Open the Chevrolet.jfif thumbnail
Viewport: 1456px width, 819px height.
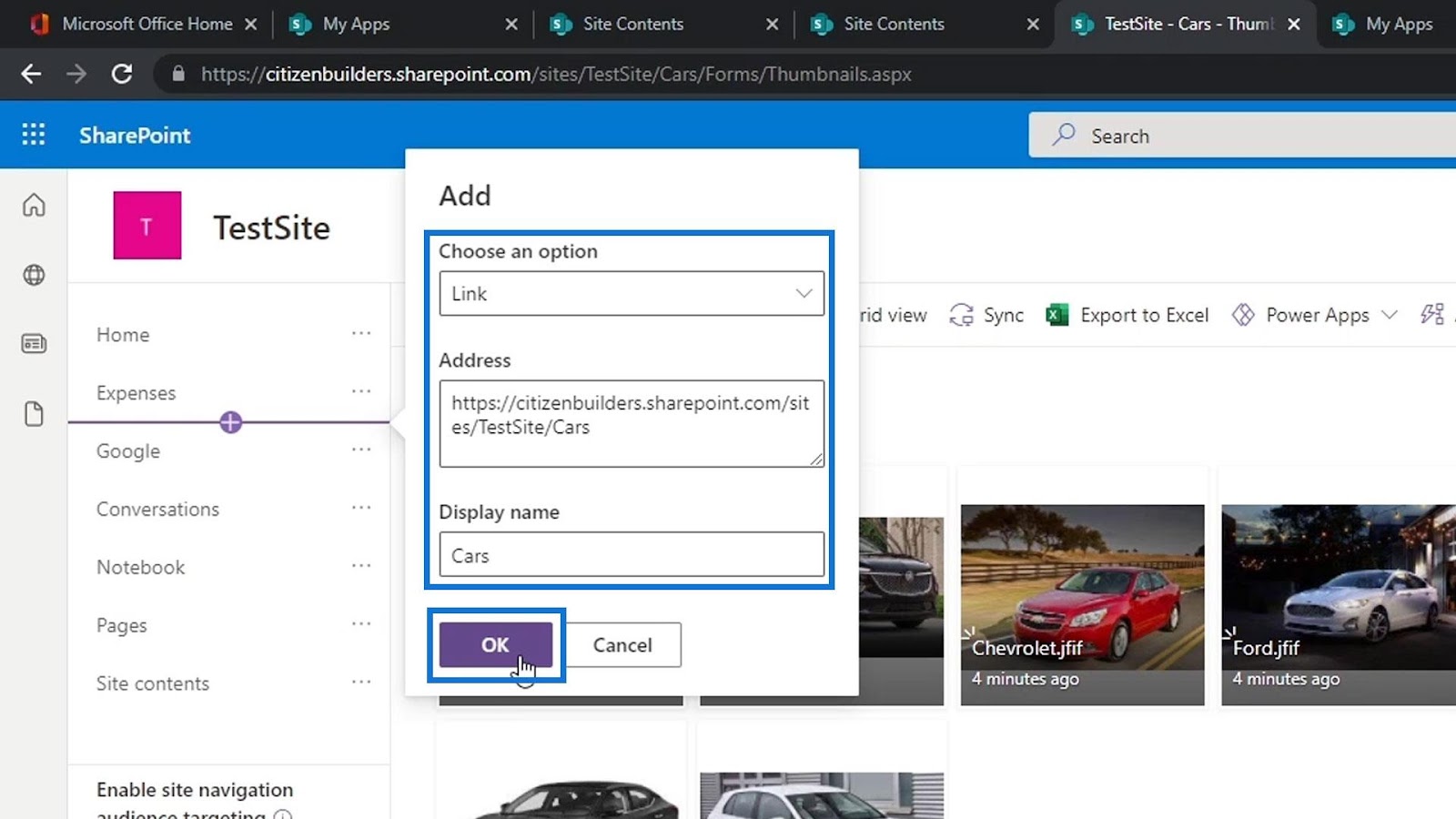click(x=1082, y=604)
